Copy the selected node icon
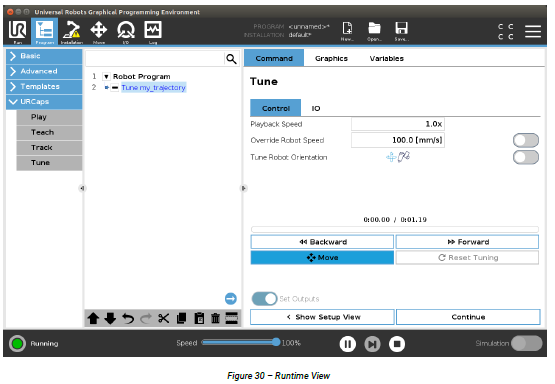Viewport: 555px width, 384px height. 181,319
